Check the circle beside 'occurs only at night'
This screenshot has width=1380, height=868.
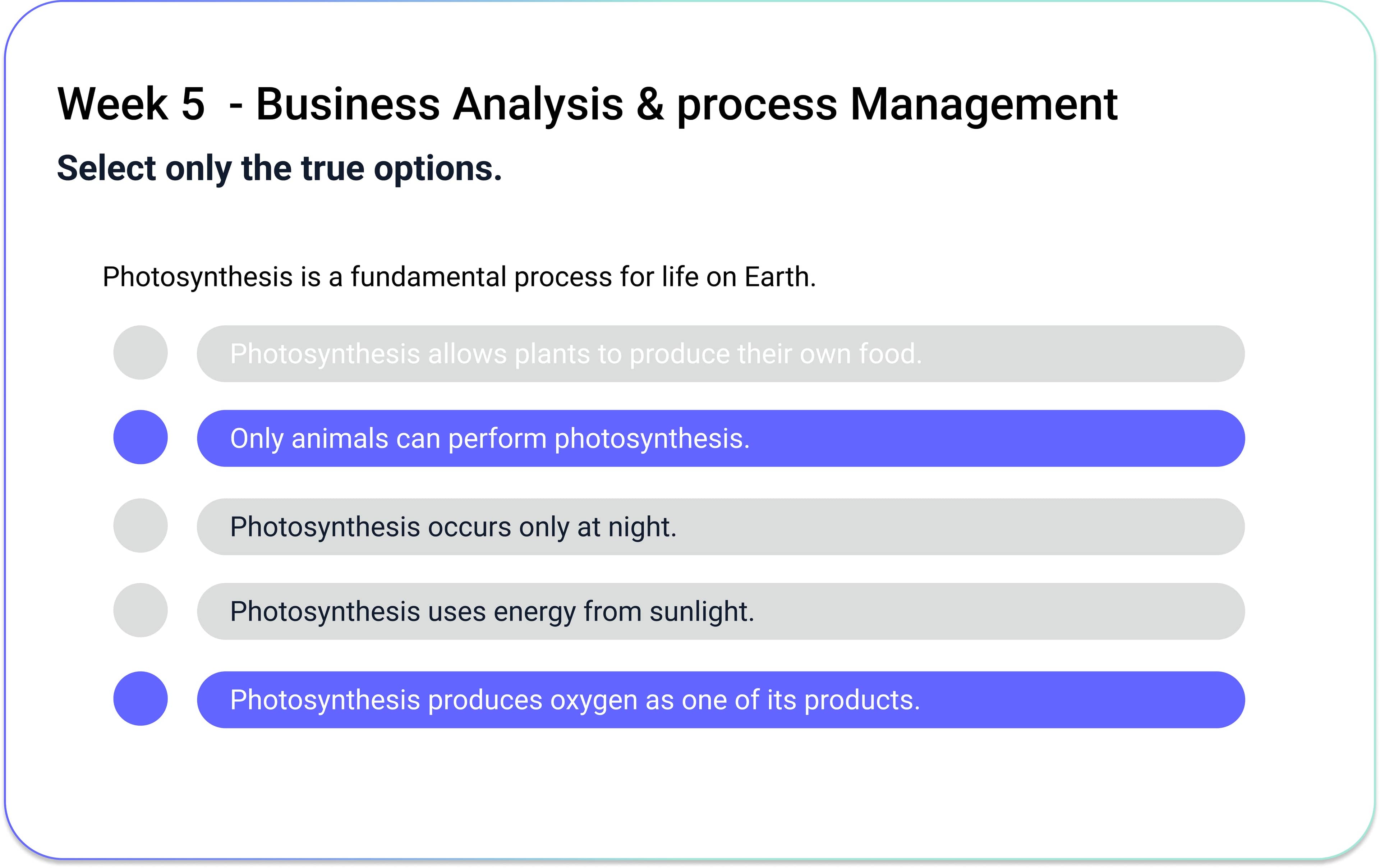pyautogui.click(x=141, y=525)
